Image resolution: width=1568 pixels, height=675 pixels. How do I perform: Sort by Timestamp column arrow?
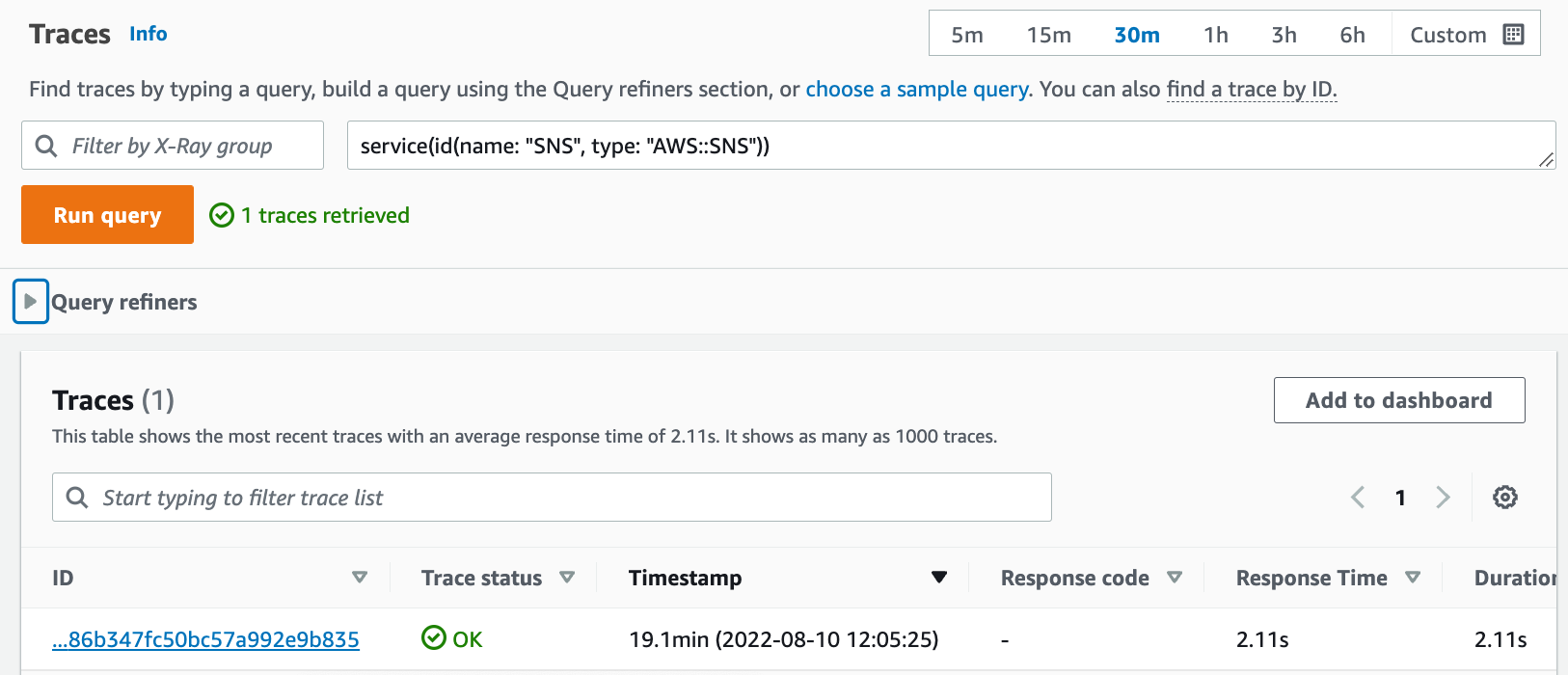click(938, 578)
